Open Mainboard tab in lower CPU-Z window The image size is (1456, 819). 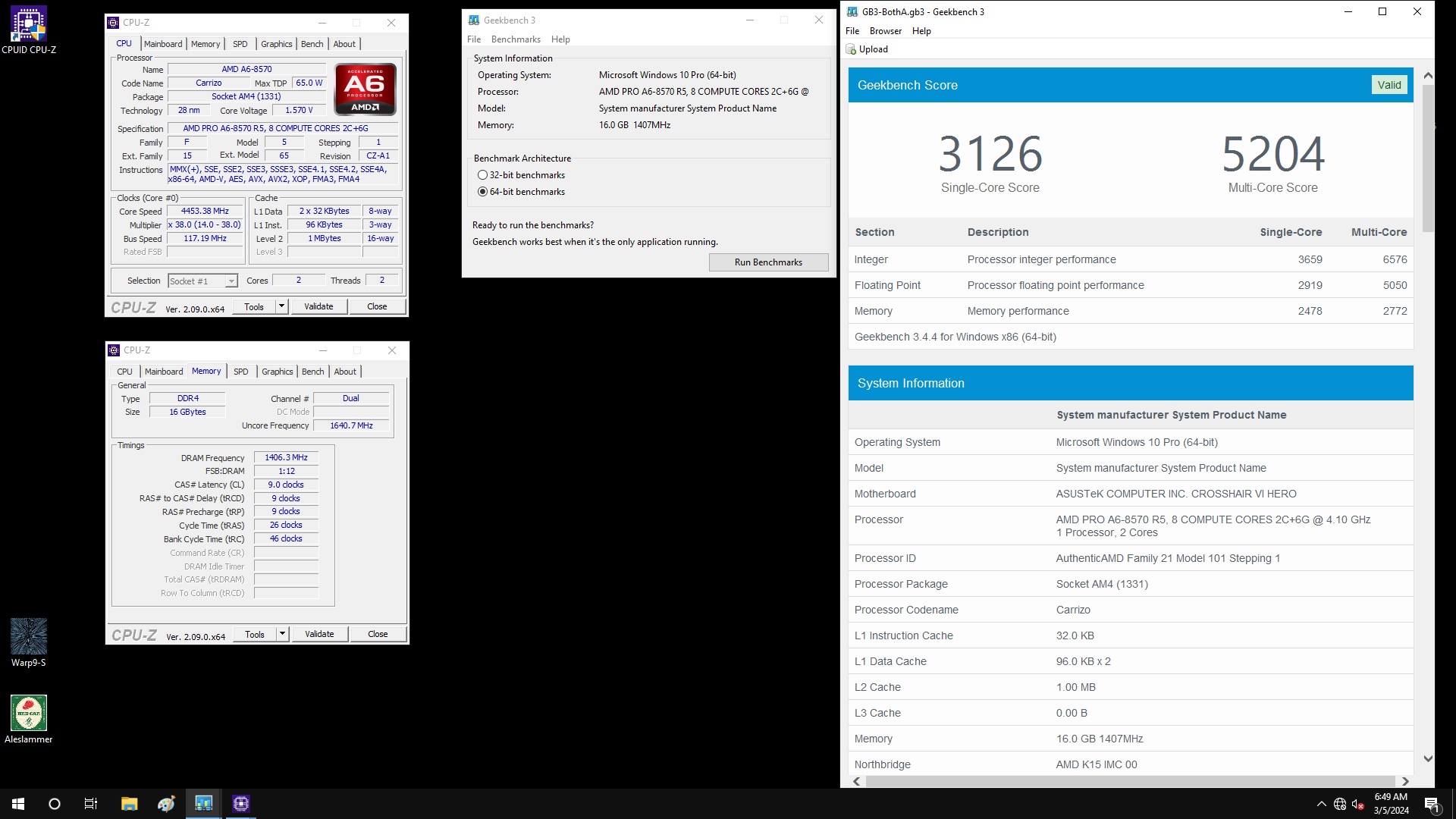click(x=164, y=372)
